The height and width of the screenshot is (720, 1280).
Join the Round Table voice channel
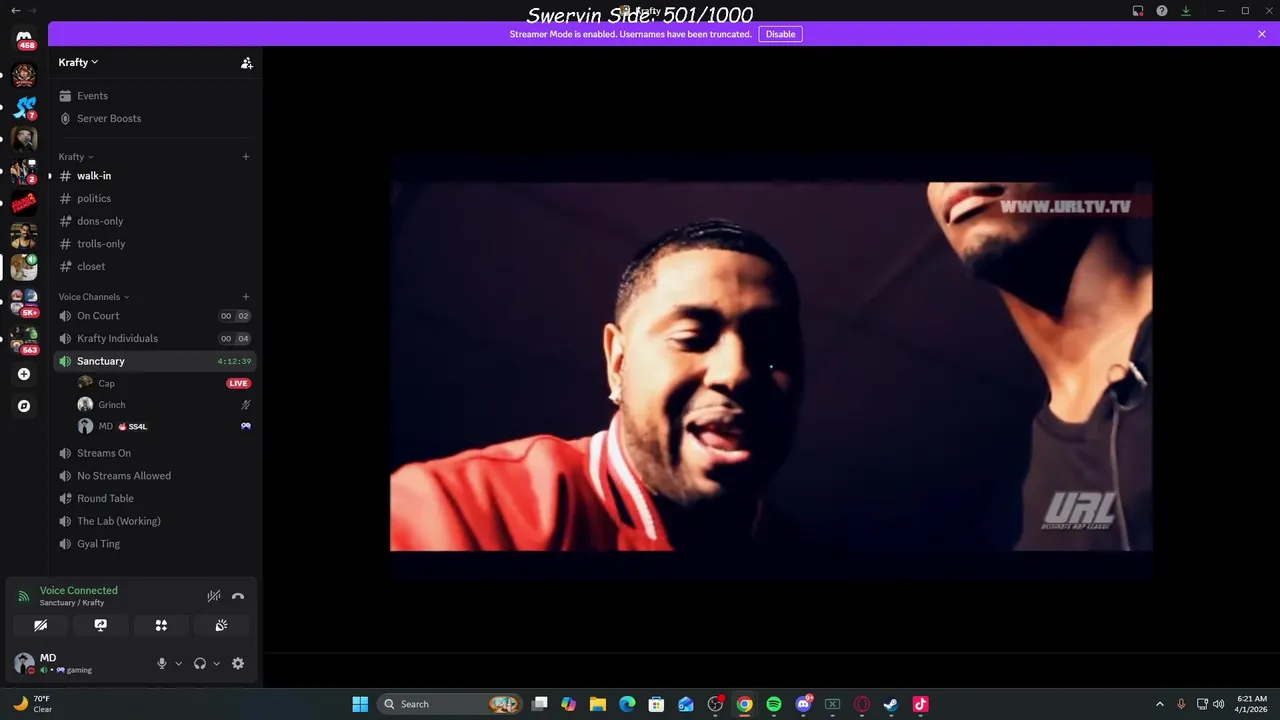(x=155, y=498)
